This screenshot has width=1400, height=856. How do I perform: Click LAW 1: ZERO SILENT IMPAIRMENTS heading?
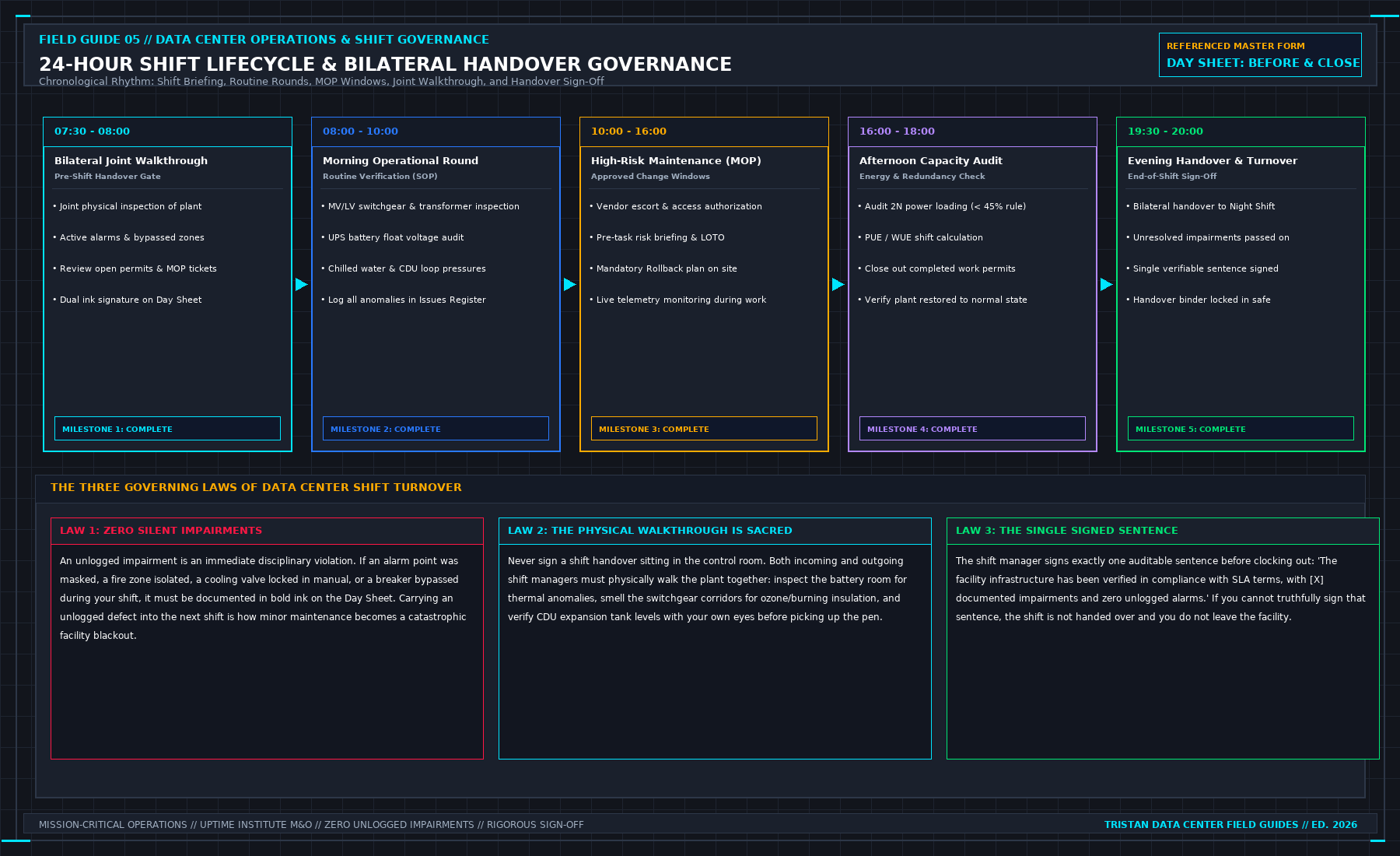(x=161, y=531)
